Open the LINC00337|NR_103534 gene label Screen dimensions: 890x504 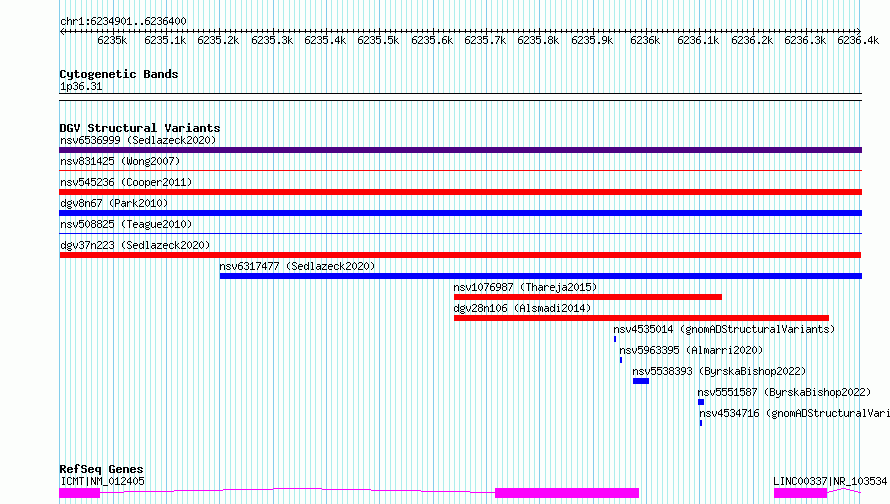click(x=830, y=481)
